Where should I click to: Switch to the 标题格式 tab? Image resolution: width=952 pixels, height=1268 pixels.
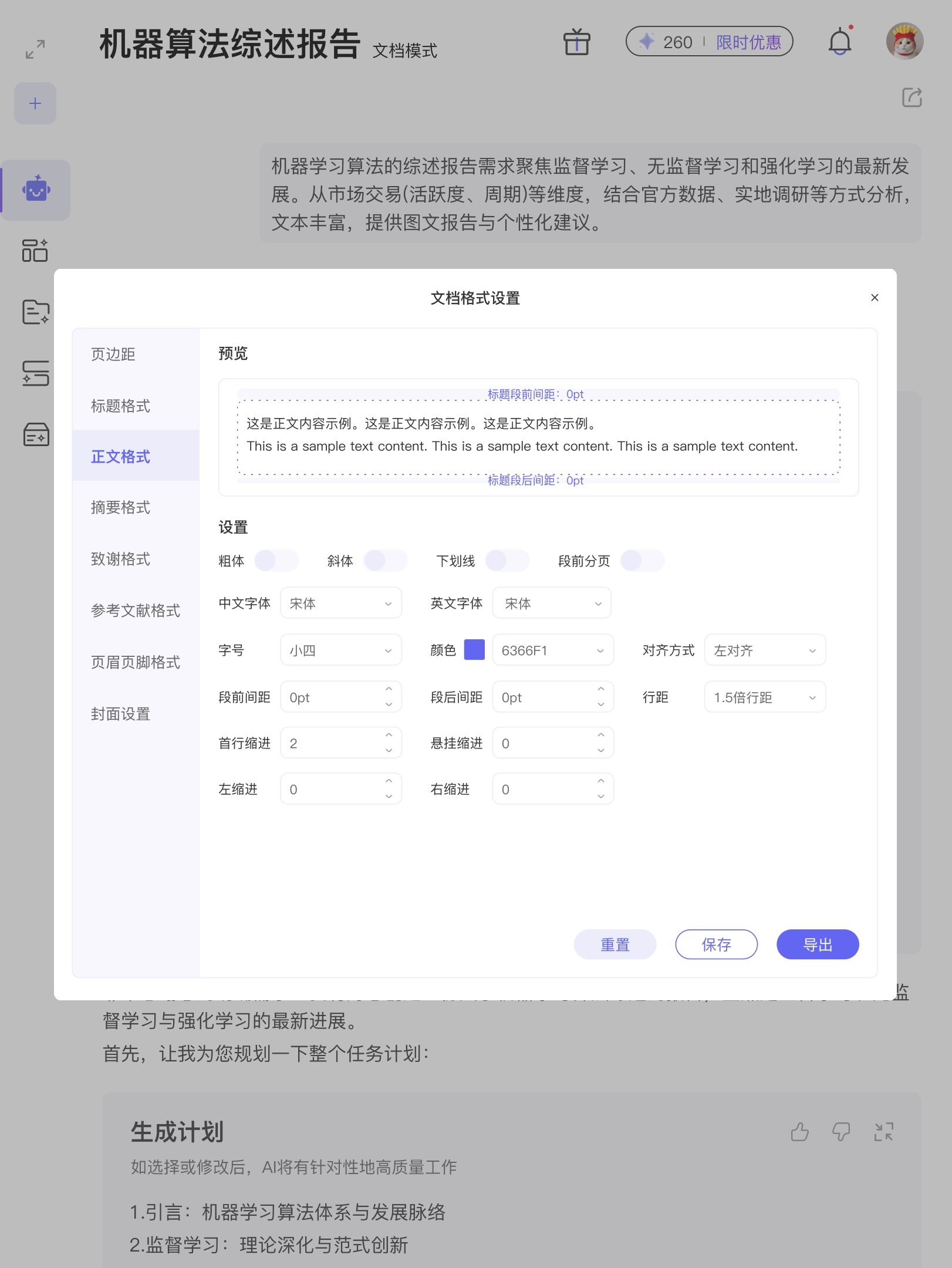[120, 406]
